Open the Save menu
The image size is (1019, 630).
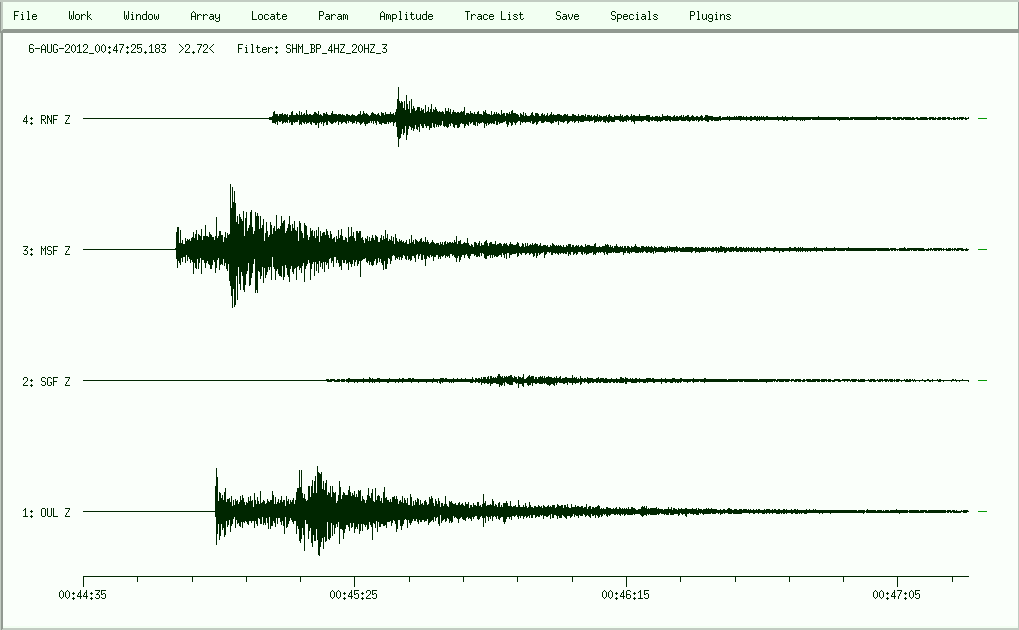[x=567, y=16]
